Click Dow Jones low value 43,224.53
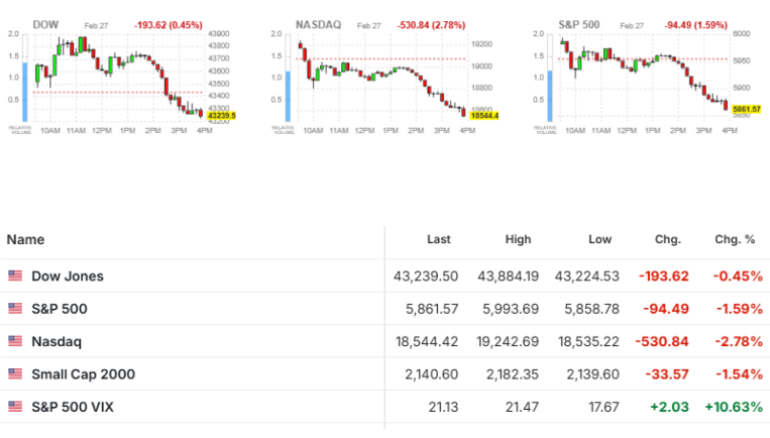 (x=587, y=276)
